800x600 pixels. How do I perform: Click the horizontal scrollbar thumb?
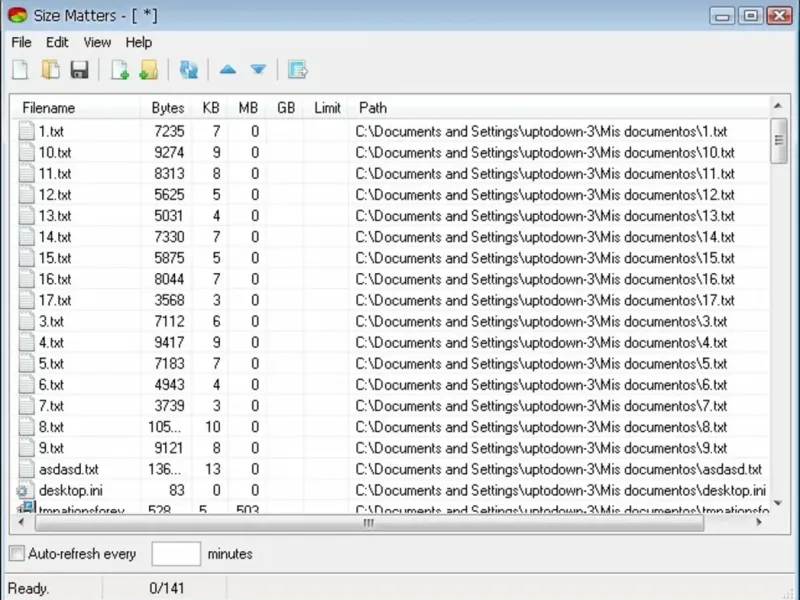[369, 523]
